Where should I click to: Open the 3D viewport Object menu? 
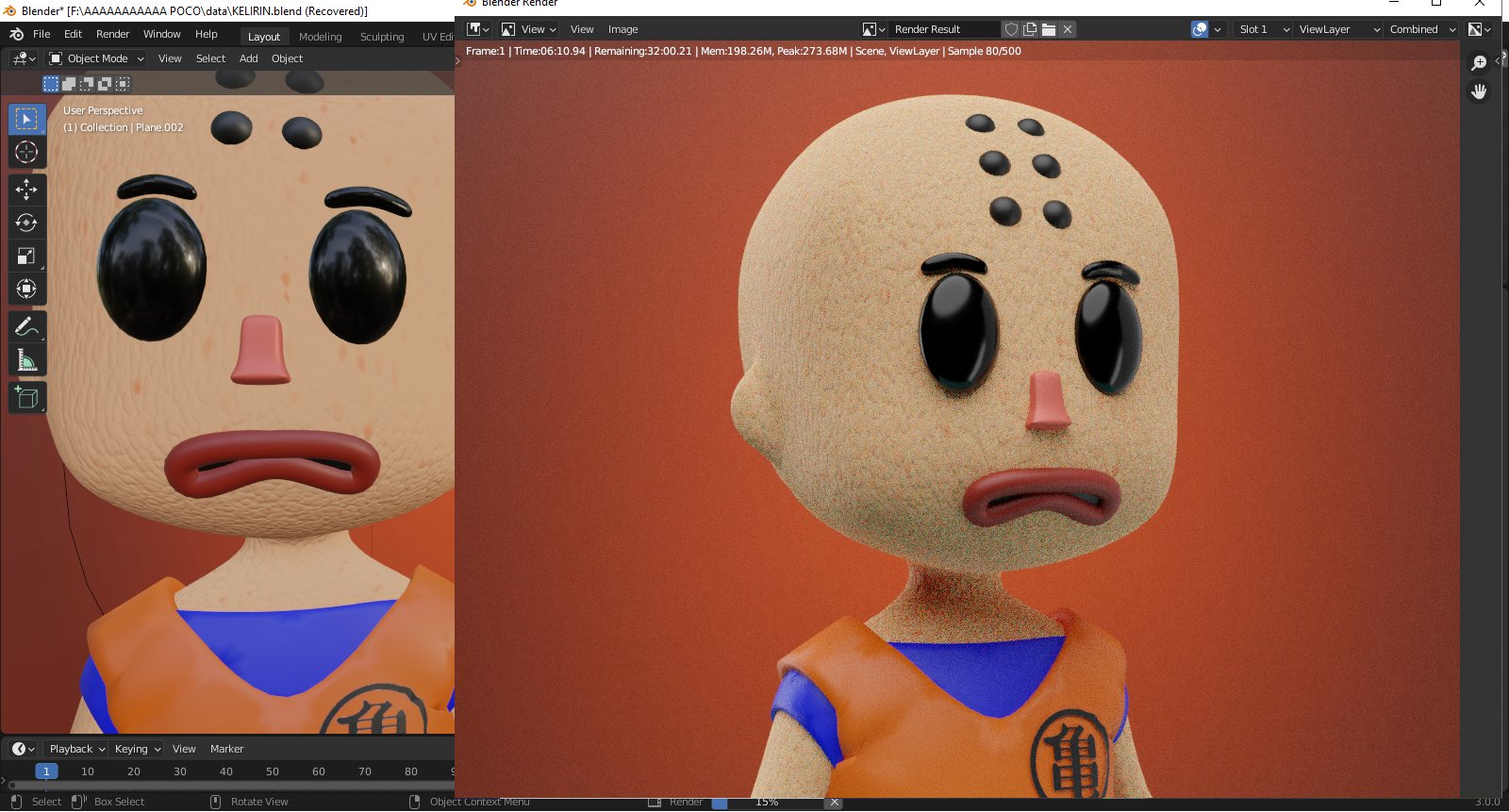click(x=287, y=58)
